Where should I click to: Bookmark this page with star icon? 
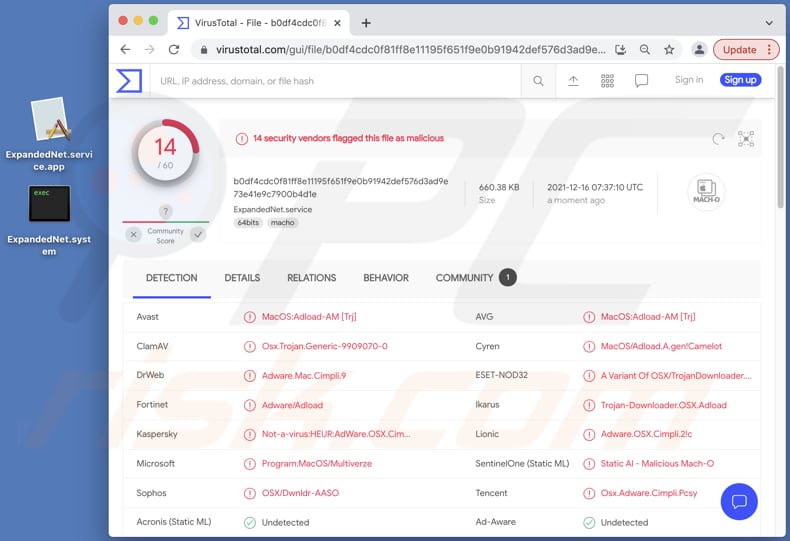coord(669,49)
